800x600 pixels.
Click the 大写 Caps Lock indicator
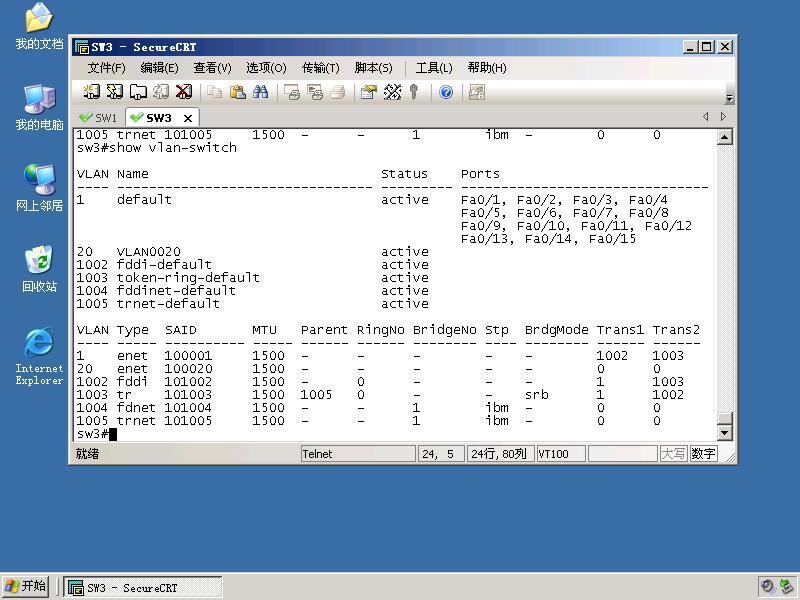[673, 454]
